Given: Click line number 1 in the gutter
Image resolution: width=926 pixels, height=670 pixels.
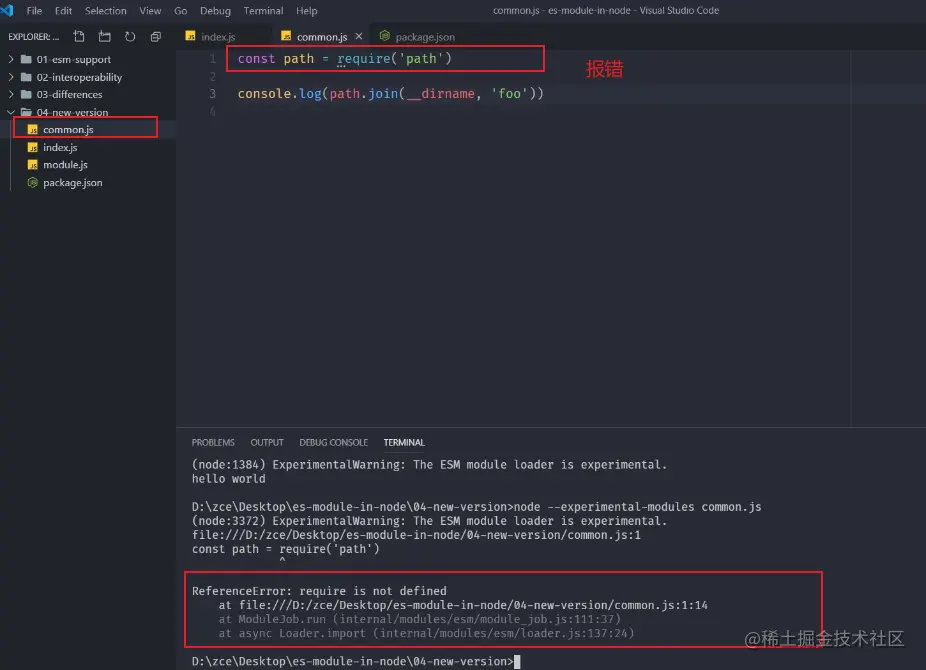Looking at the screenshot, I should tap(213, 58).
